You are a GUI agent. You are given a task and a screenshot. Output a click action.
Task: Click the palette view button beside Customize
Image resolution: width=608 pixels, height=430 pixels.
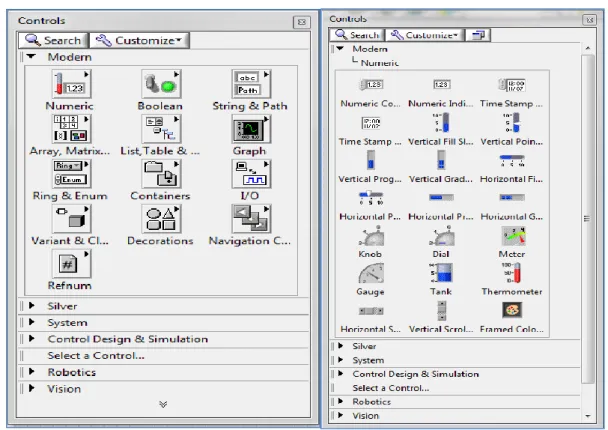[478, 35]
